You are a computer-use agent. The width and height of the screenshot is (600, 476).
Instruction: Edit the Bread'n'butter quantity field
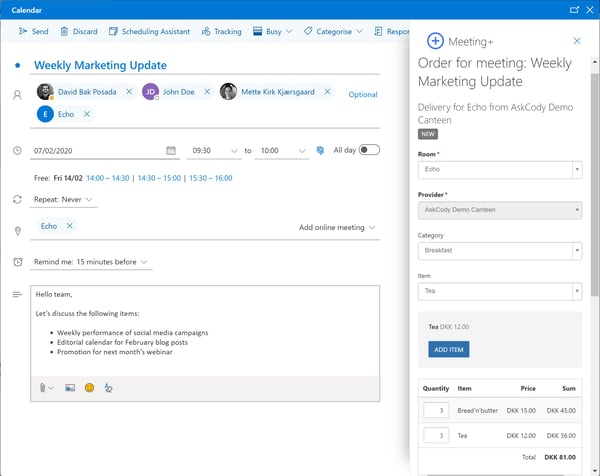[x=436, y=410]
